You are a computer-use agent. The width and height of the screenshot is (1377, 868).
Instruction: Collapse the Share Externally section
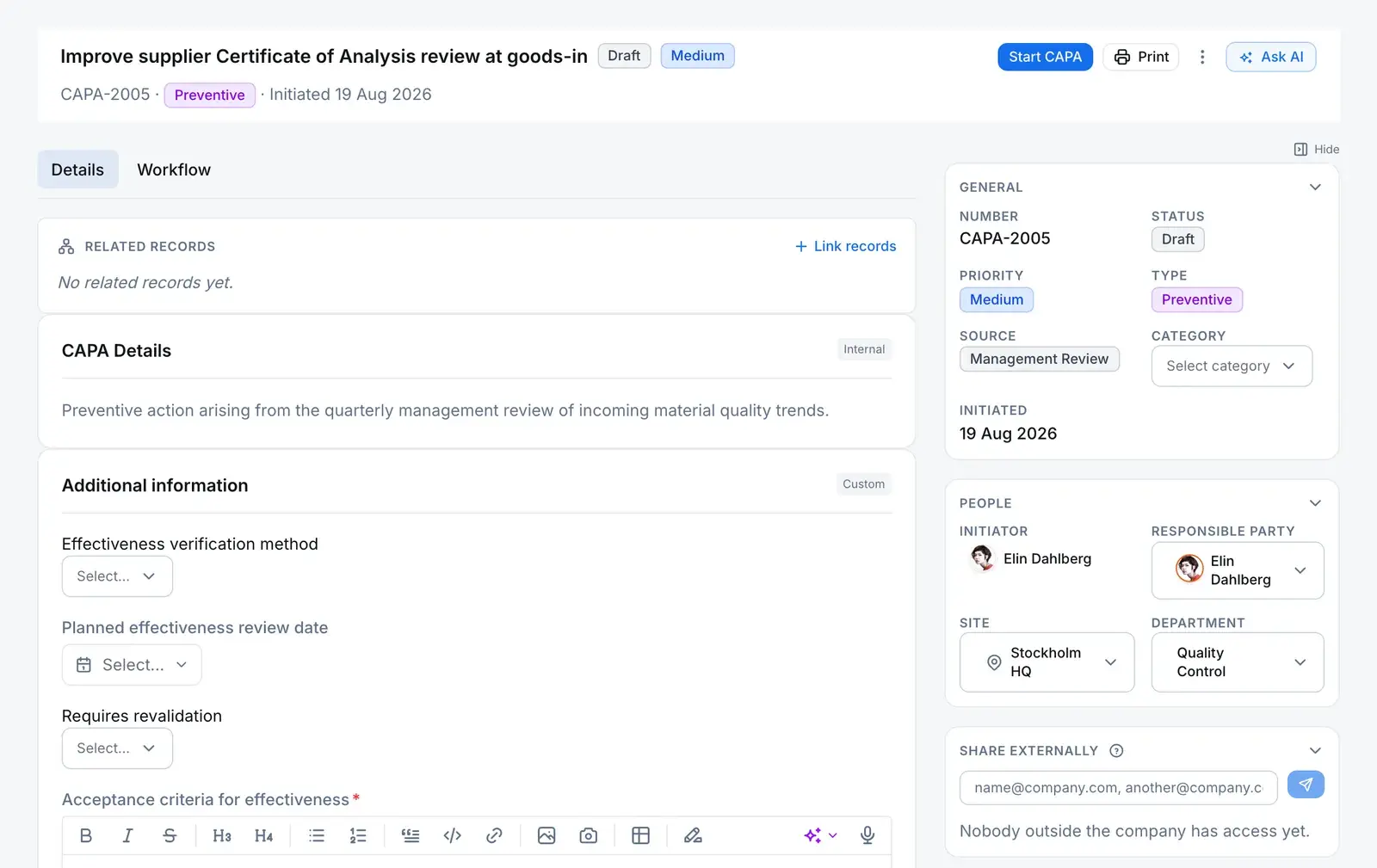pos(1315,751)
